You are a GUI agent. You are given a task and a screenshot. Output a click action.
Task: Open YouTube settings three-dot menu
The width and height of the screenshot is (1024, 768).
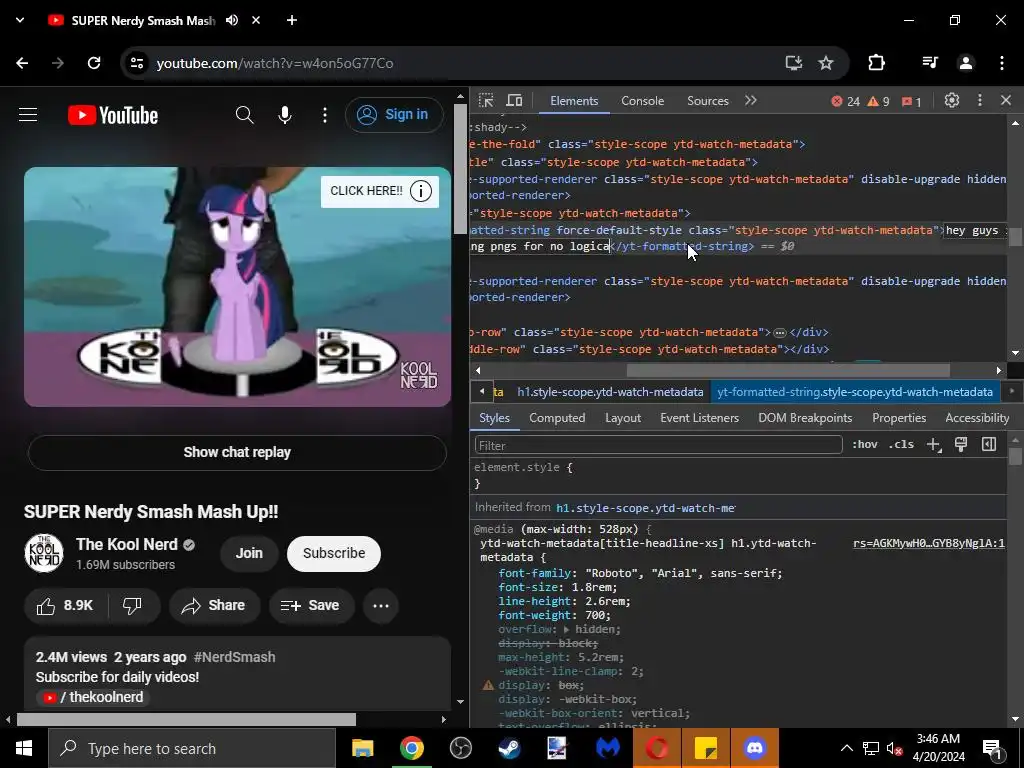325,115
